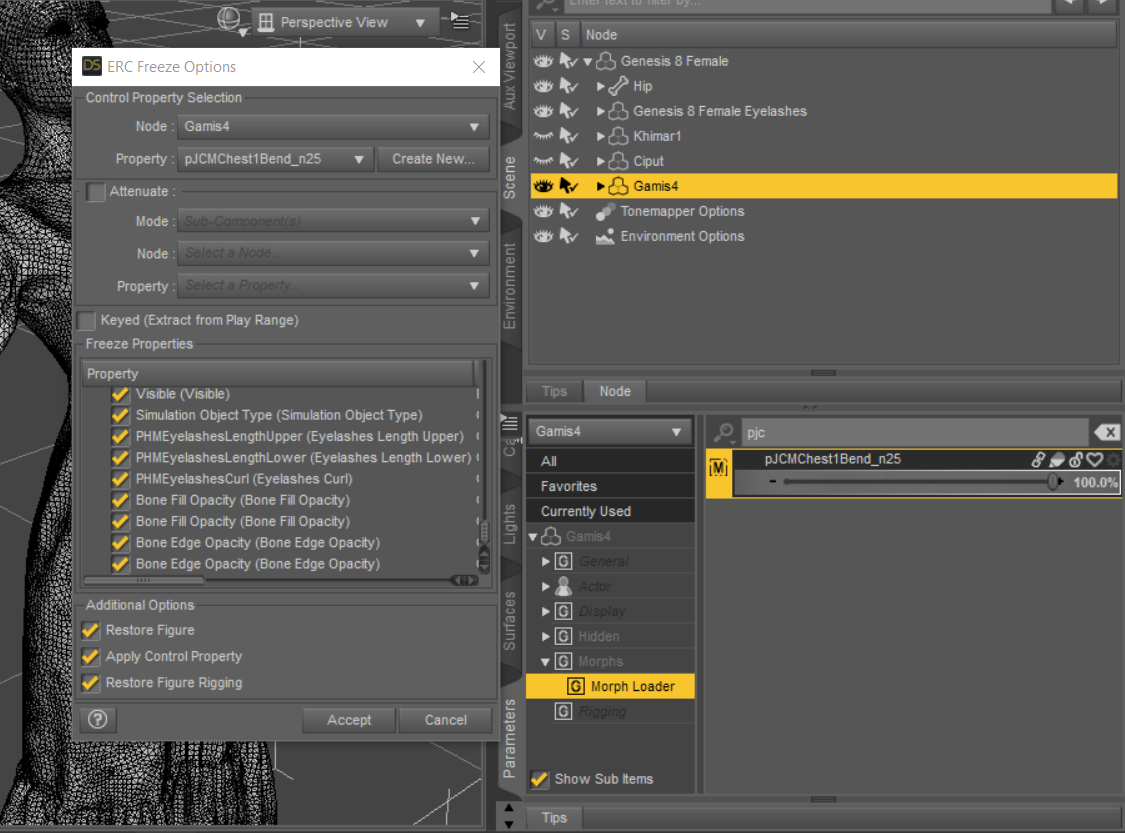The width and height of the screenshot is (1125, 833).
Task: Click the ERC link icon on pJCMChest1Bend_n25
Action: pos(1037,460)
